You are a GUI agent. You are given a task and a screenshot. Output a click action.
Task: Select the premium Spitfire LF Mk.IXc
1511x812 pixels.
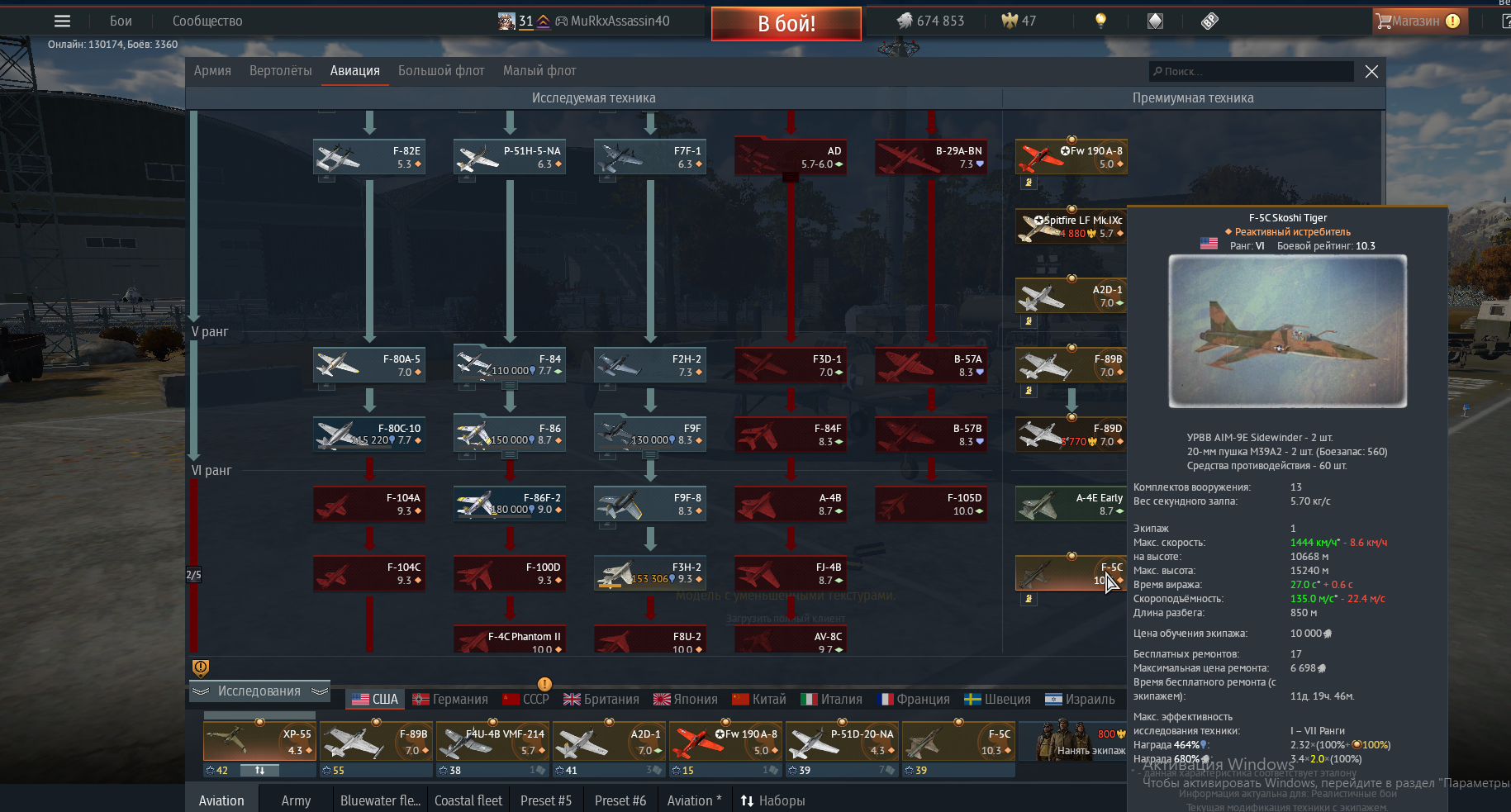(x=1071, y=226)
